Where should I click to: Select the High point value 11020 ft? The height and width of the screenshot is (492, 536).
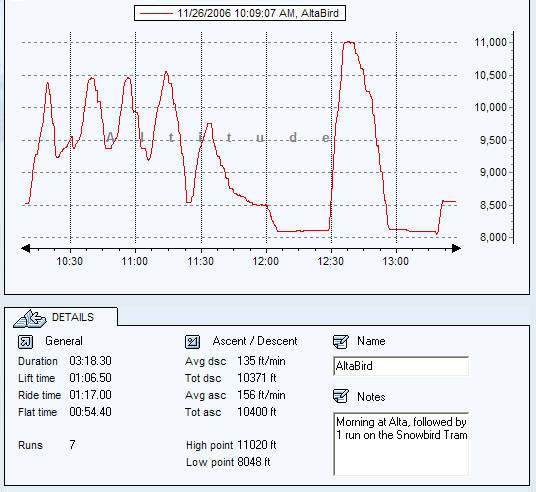[x=257, y=445]
